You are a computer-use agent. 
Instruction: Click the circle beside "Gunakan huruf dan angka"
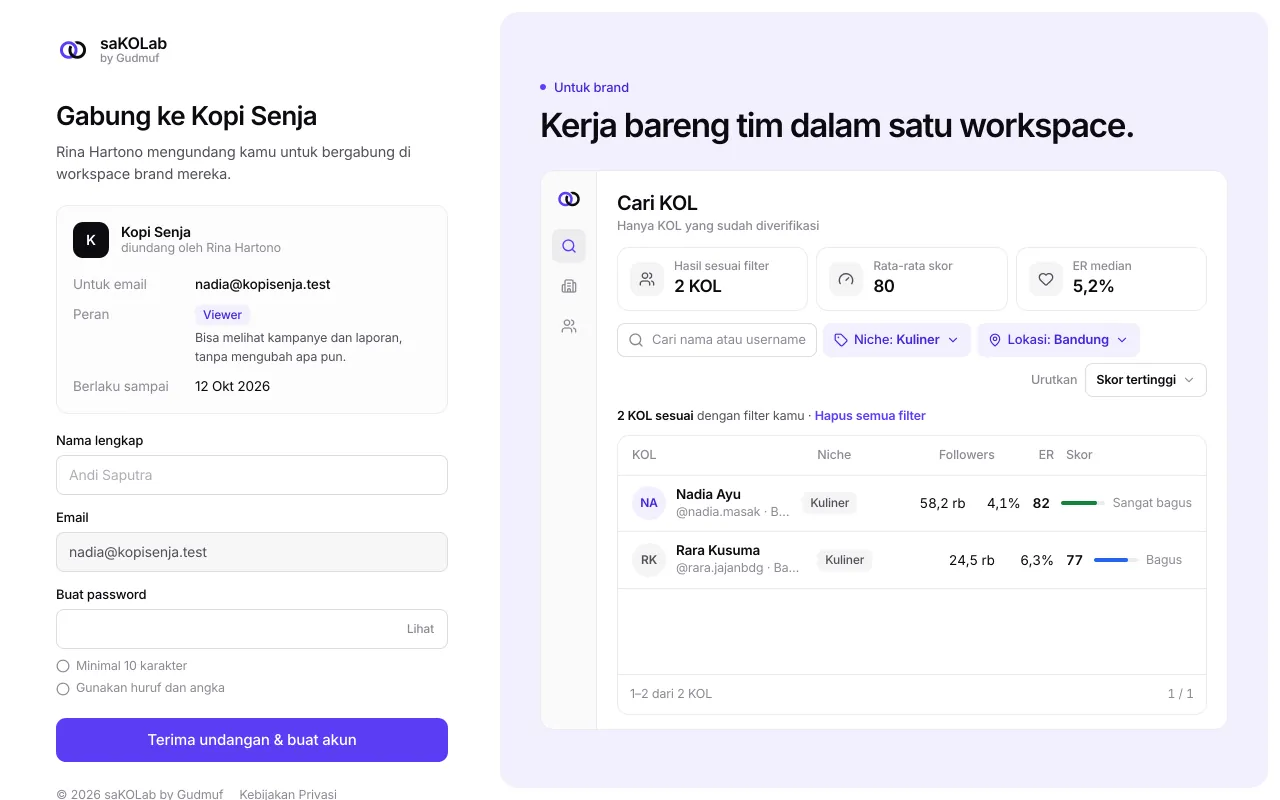coord(63,688)
